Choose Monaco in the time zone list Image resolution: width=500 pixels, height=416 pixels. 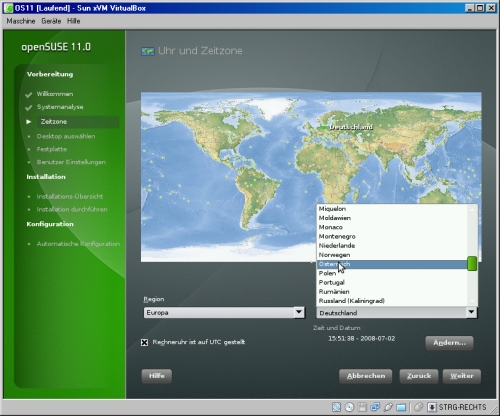(392, 227)
